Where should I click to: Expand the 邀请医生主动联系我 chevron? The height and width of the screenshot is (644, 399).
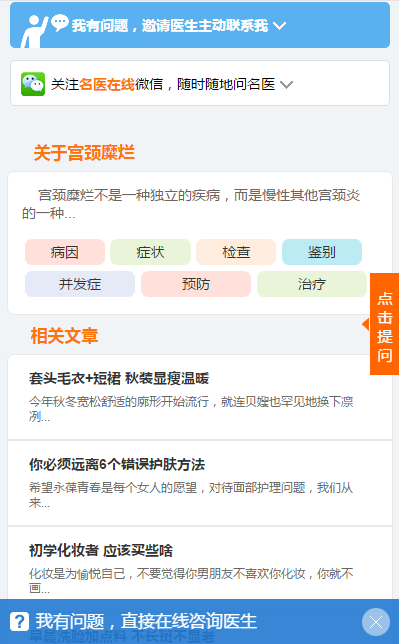pos(279,26)
